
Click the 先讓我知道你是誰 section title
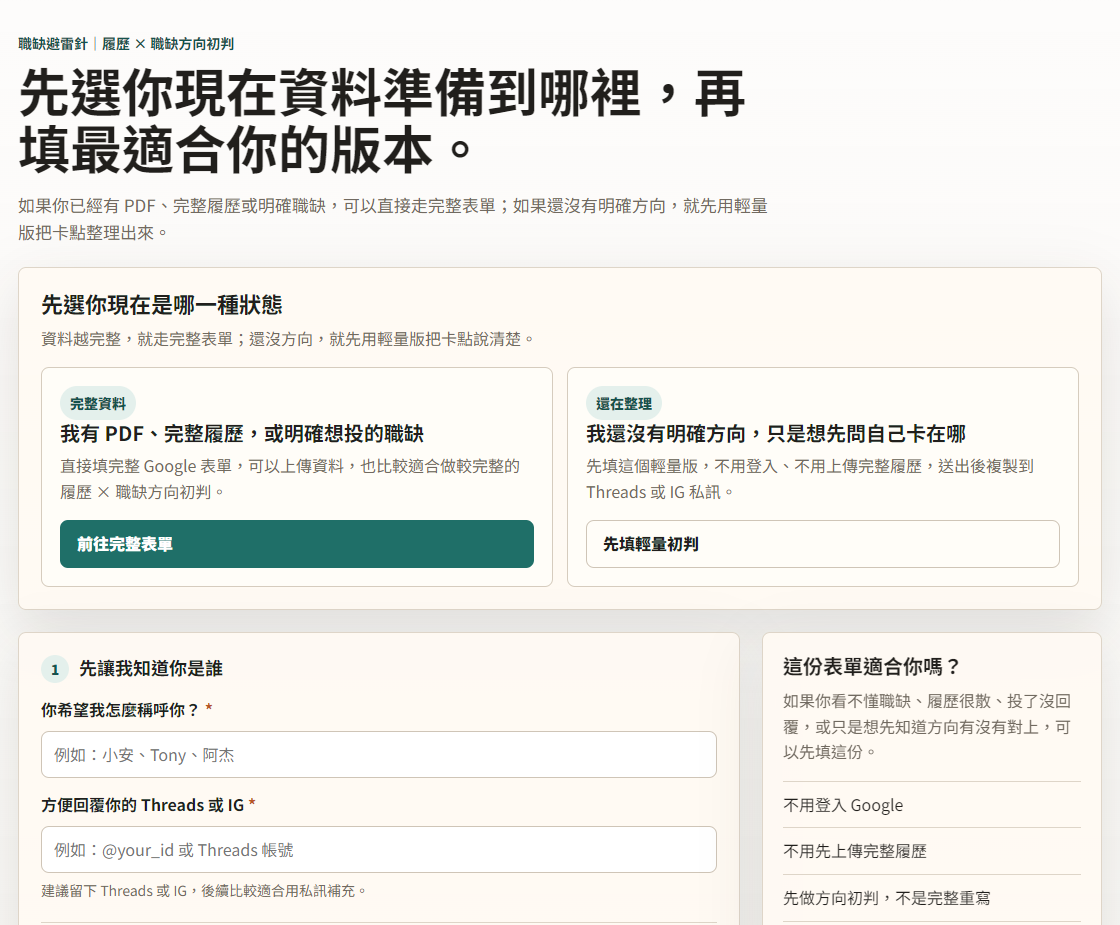[151, 669]
